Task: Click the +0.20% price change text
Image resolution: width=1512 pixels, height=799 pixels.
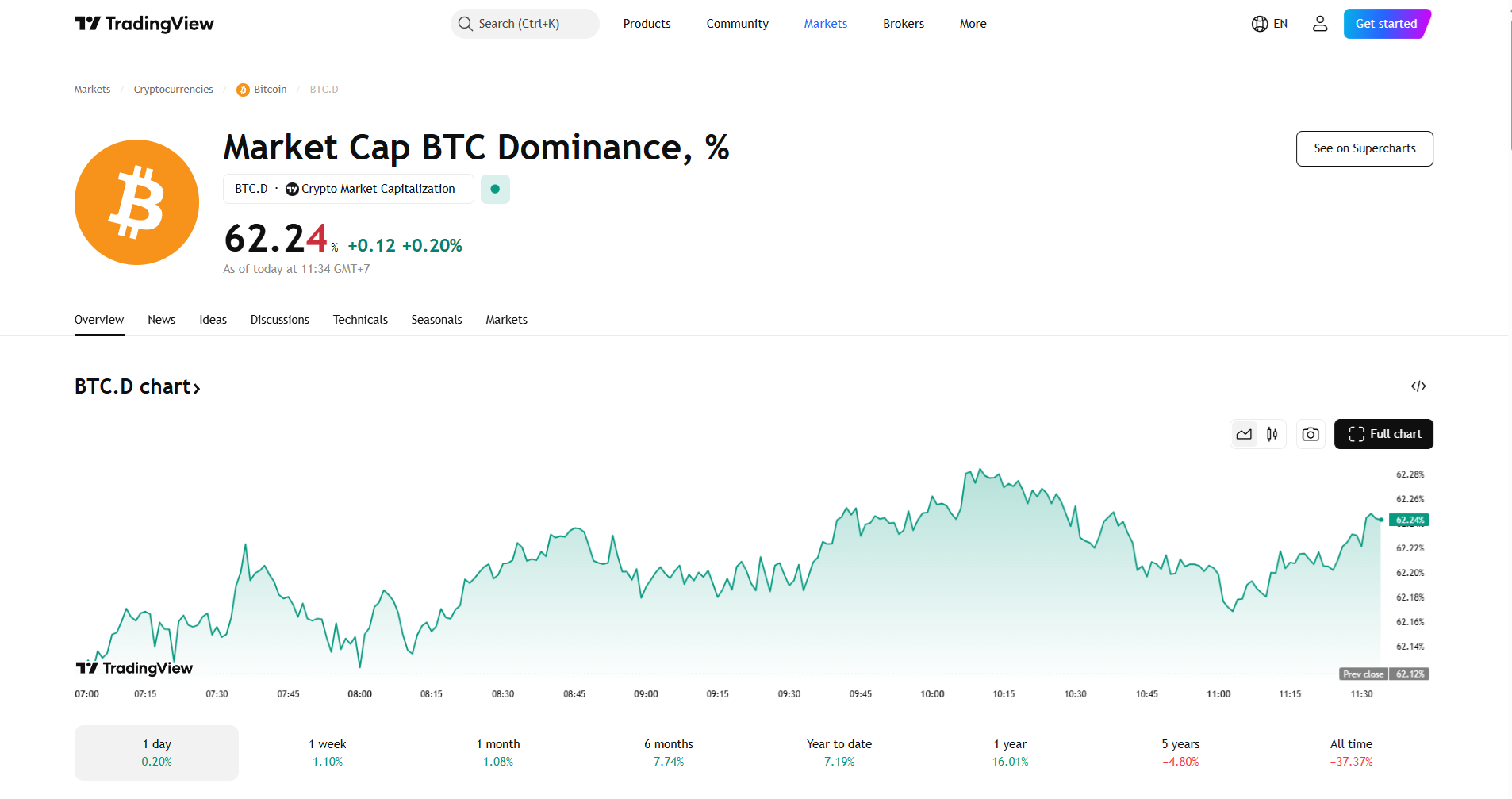Action: click(x=432, y=246)
